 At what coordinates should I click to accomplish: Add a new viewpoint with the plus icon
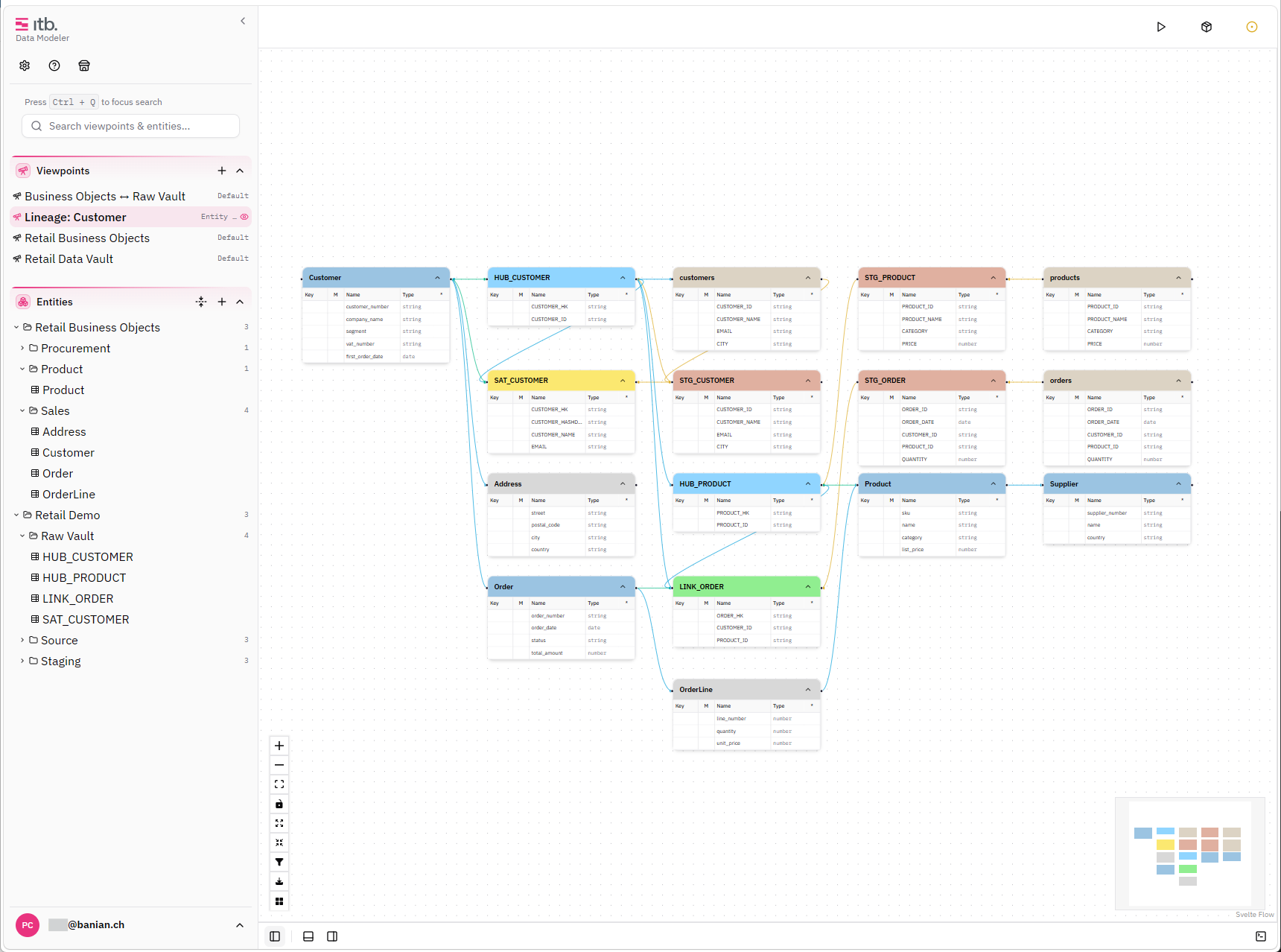222,171
